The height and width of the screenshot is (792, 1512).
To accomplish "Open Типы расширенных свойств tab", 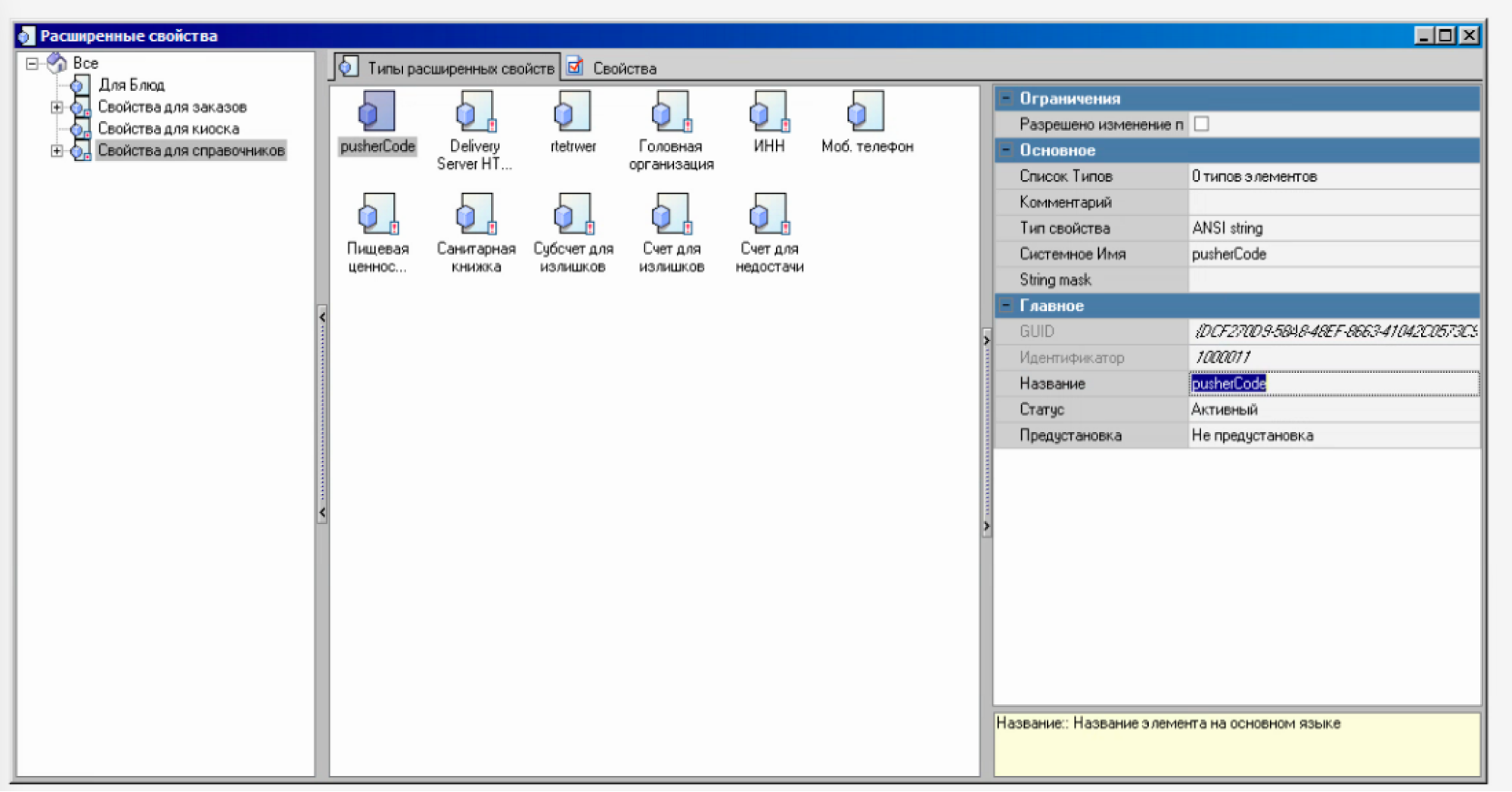I will [x=460, y=69].
